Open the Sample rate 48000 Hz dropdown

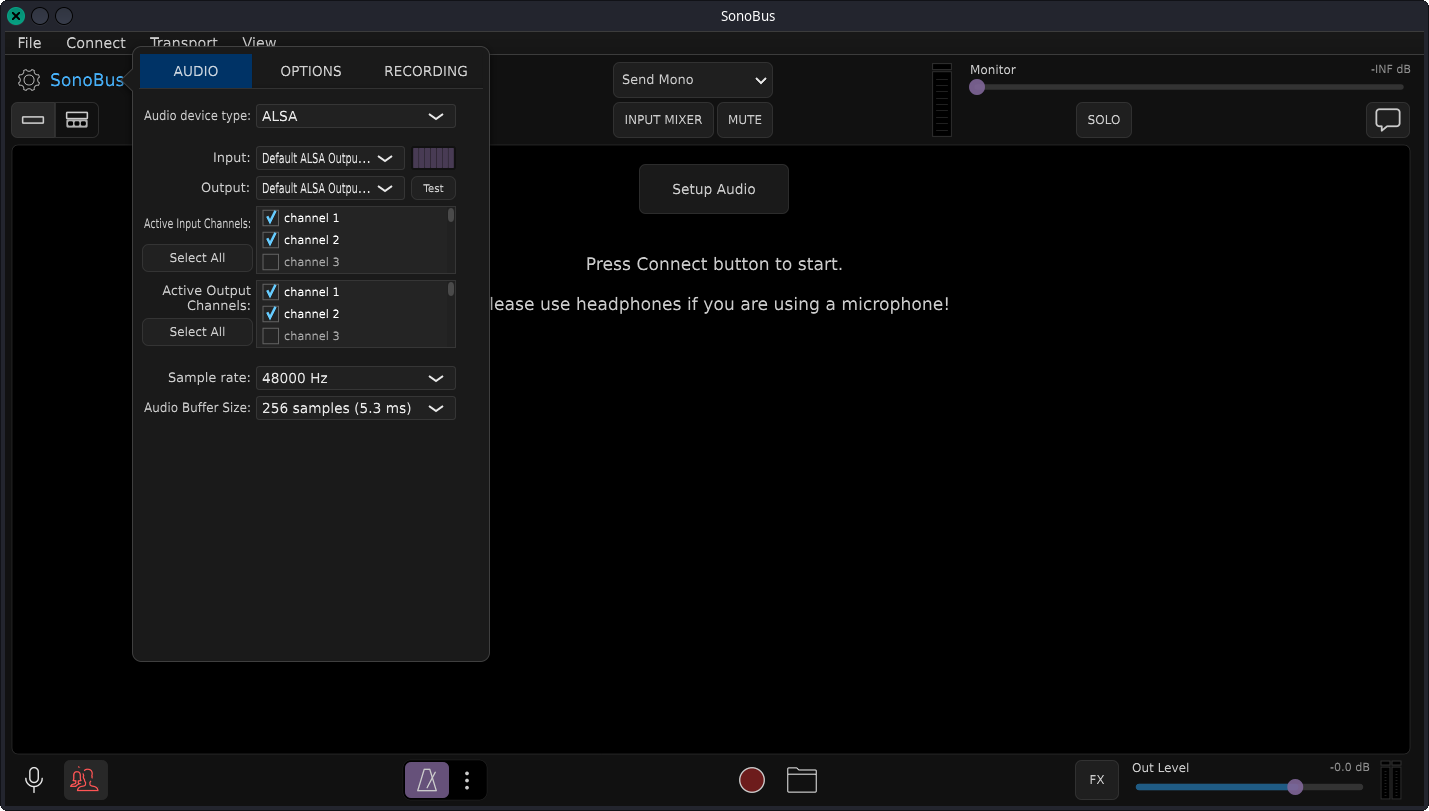[x=356, y=378]
